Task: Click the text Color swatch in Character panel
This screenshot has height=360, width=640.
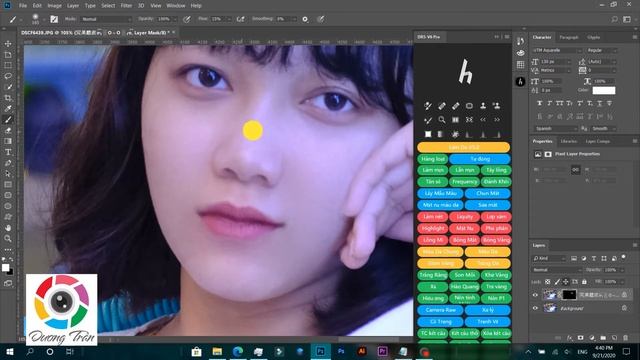Action: [x=604, y=90]
